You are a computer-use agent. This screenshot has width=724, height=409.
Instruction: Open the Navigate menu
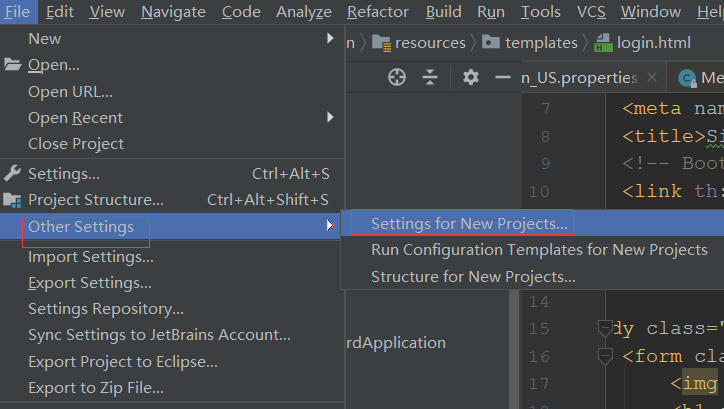pyautogui.click(x=173, y=12)
